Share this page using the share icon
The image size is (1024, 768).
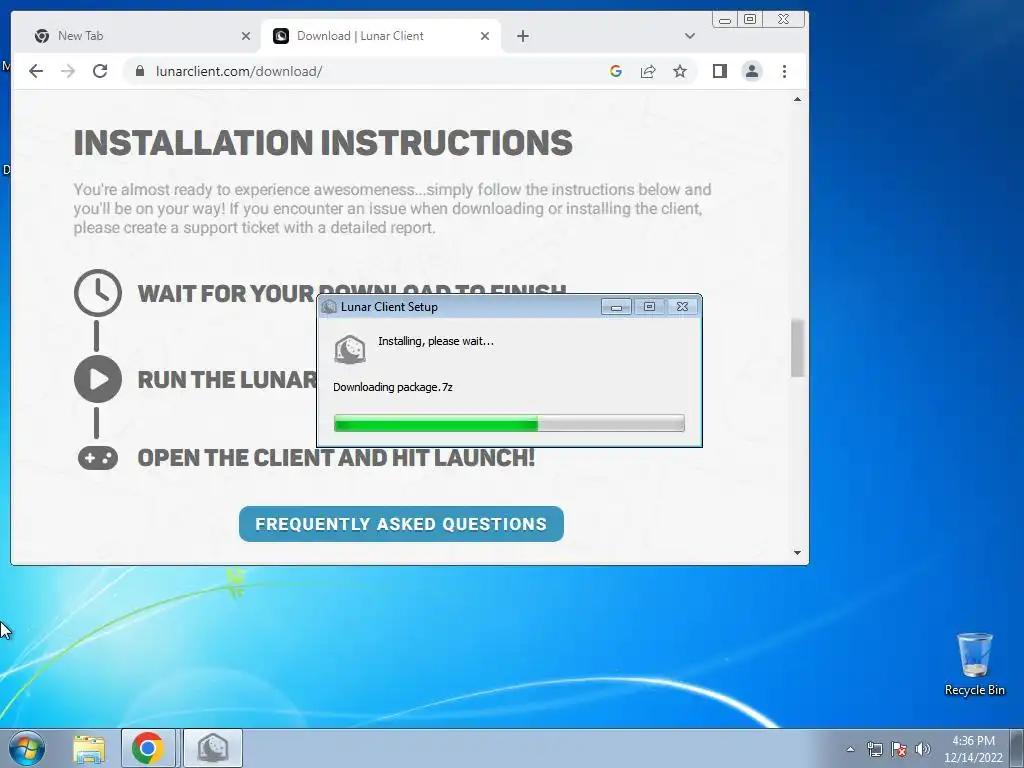(x=648, y=71)
